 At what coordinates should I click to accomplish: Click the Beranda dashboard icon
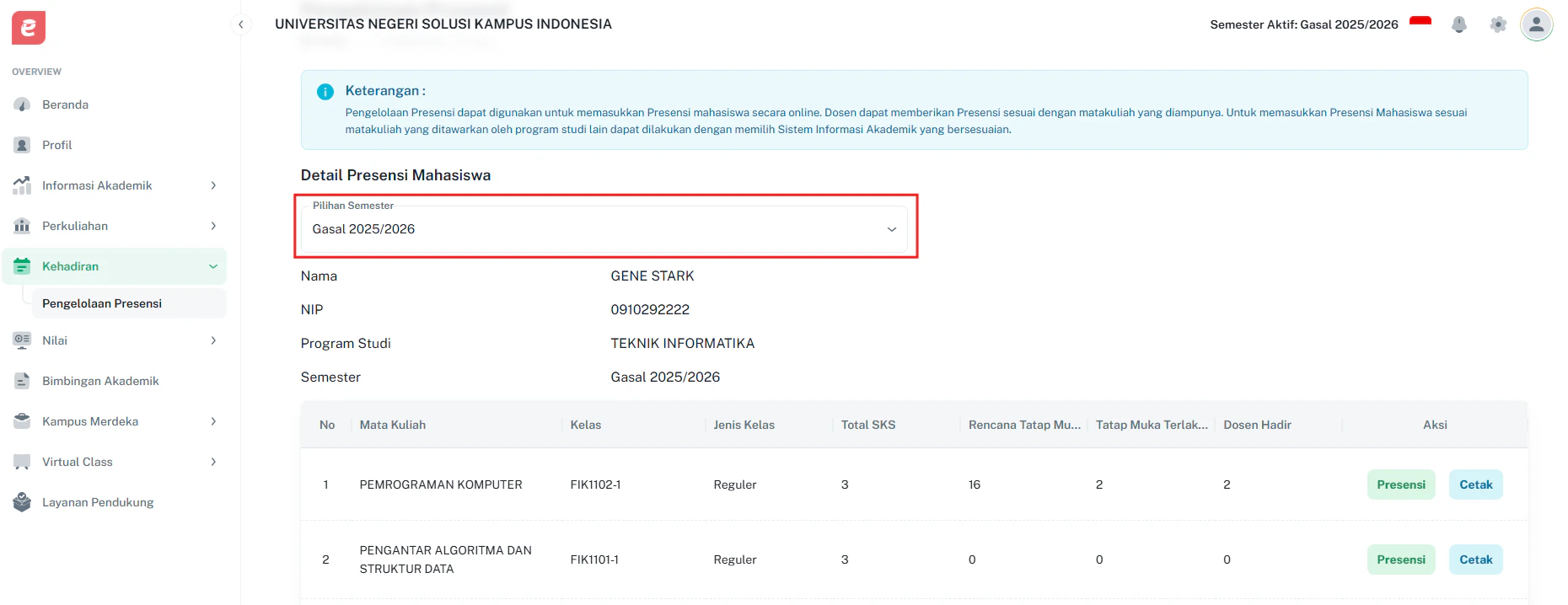click(22, 104)
